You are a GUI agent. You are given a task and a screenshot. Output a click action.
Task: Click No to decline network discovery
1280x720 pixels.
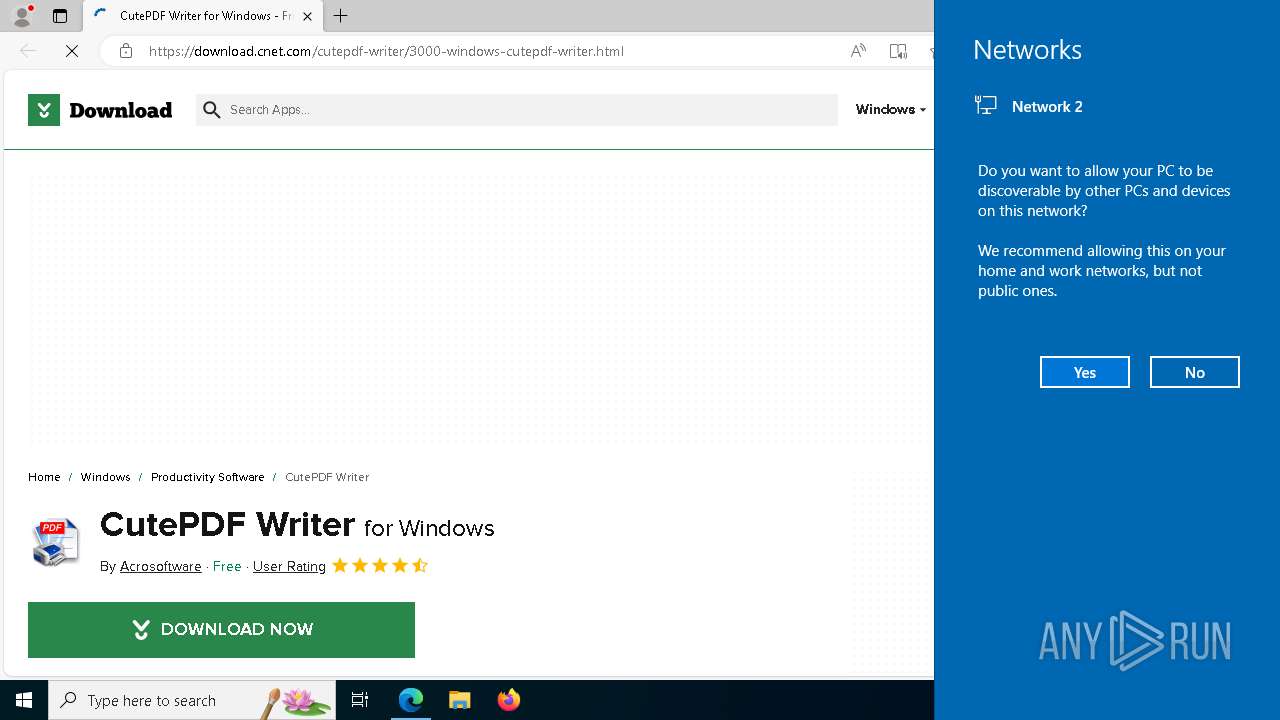tap(1195, 372)
